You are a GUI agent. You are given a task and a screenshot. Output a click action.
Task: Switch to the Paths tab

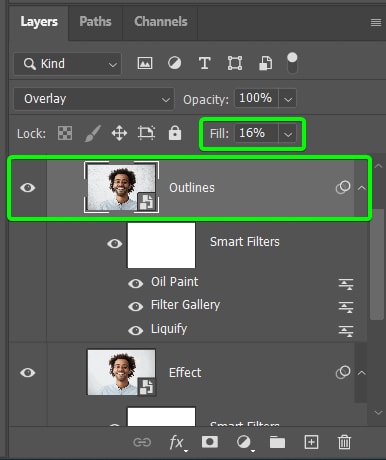tap(95, 22)
